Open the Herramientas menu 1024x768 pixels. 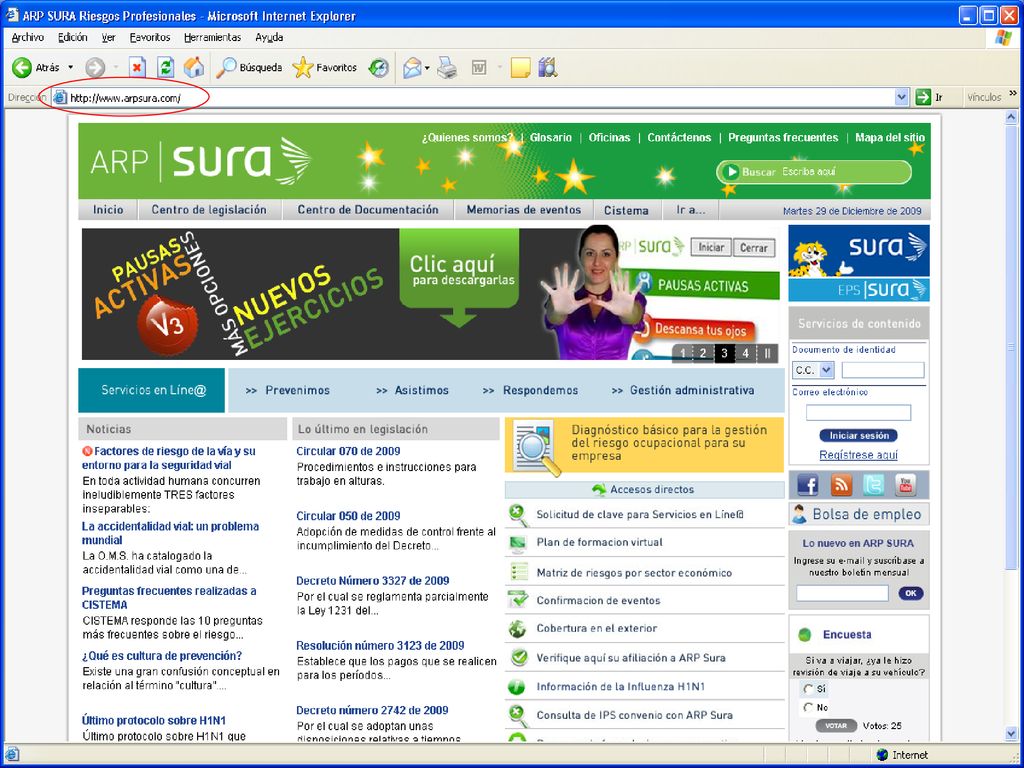click(212, 37)
